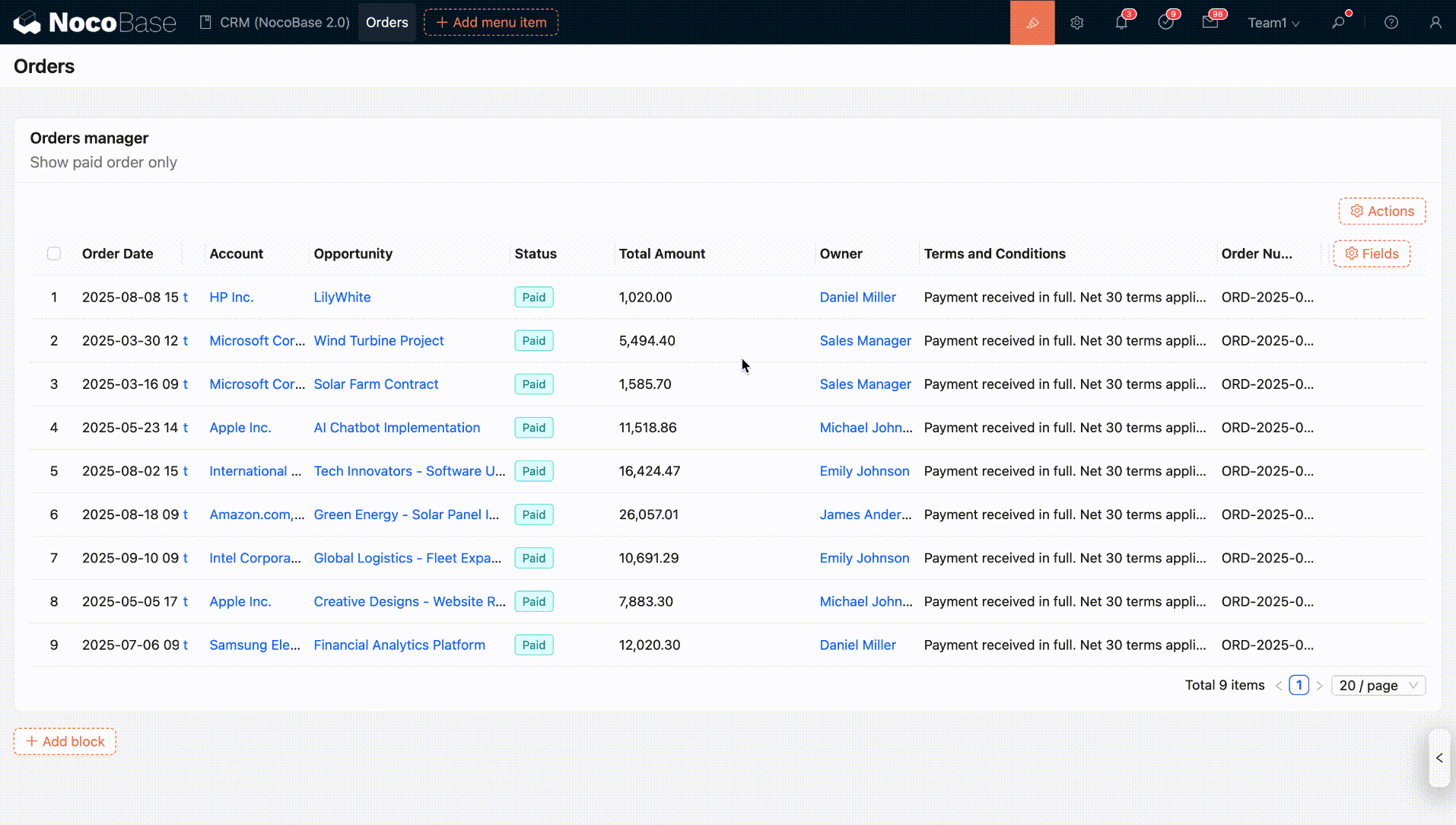1456x825 pixels.
Task: Open the mail inbox icon
Action: point(1210,23)
